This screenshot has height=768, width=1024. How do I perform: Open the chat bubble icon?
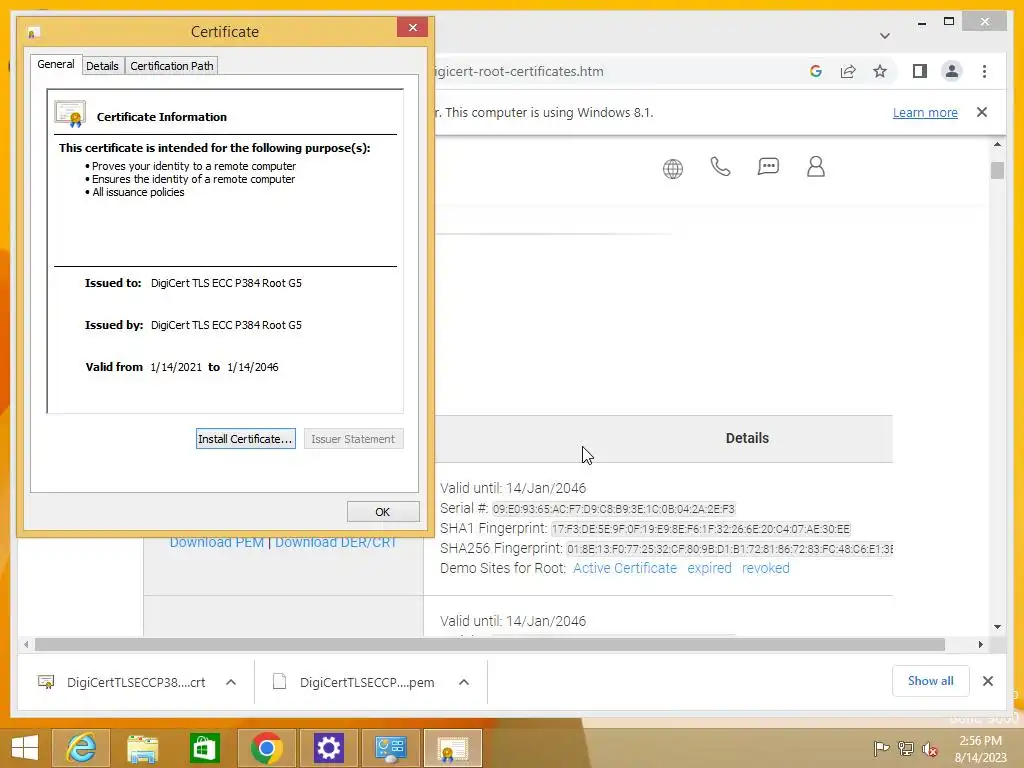[768, 167]
